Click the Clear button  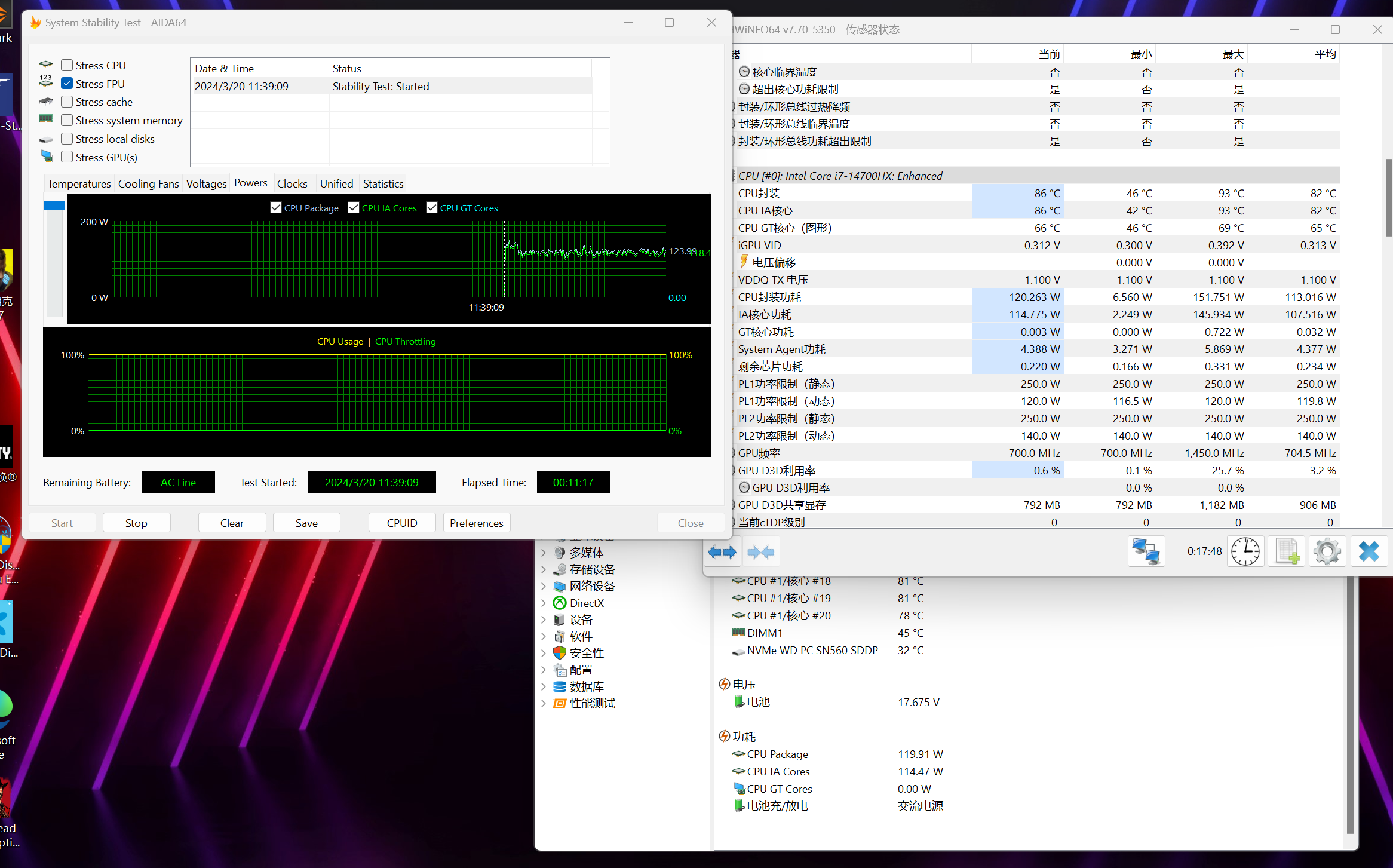pyautogui.click(x=232, y=523)
